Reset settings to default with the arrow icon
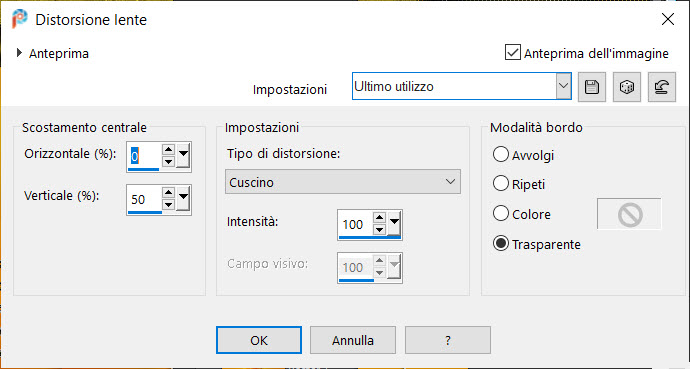The width and height of the screenshot is (690, 369). click(662, 87)
